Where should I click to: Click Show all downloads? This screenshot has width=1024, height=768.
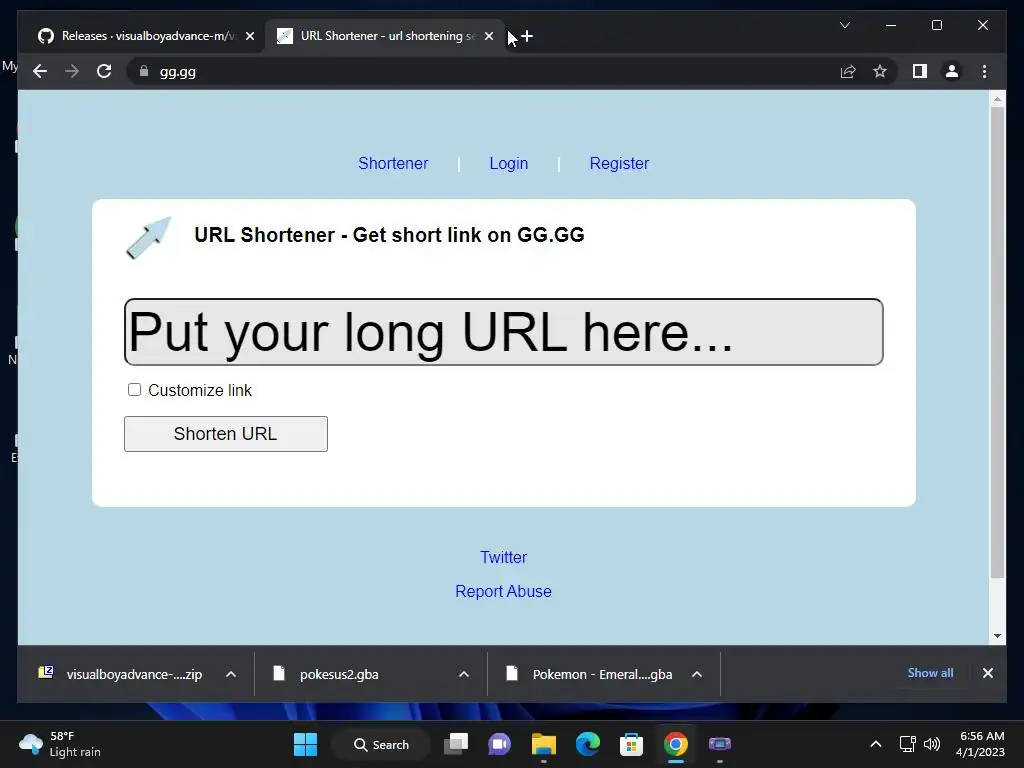[930, 673]
